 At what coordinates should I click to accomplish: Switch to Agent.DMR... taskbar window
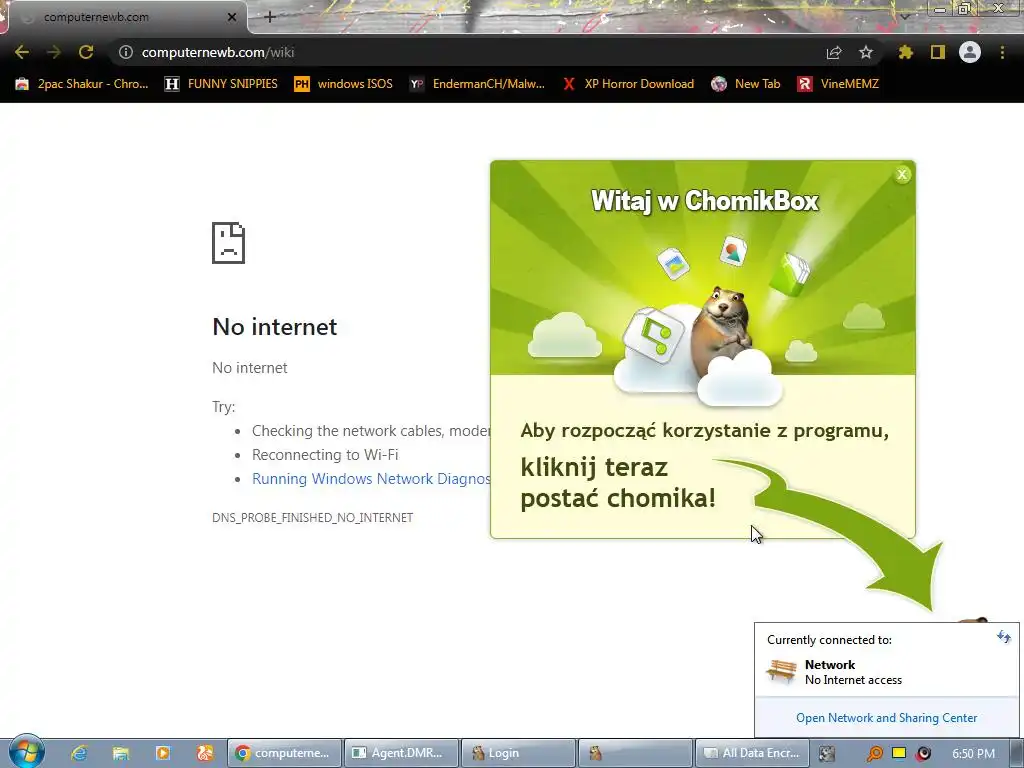[x=402, y=753]
